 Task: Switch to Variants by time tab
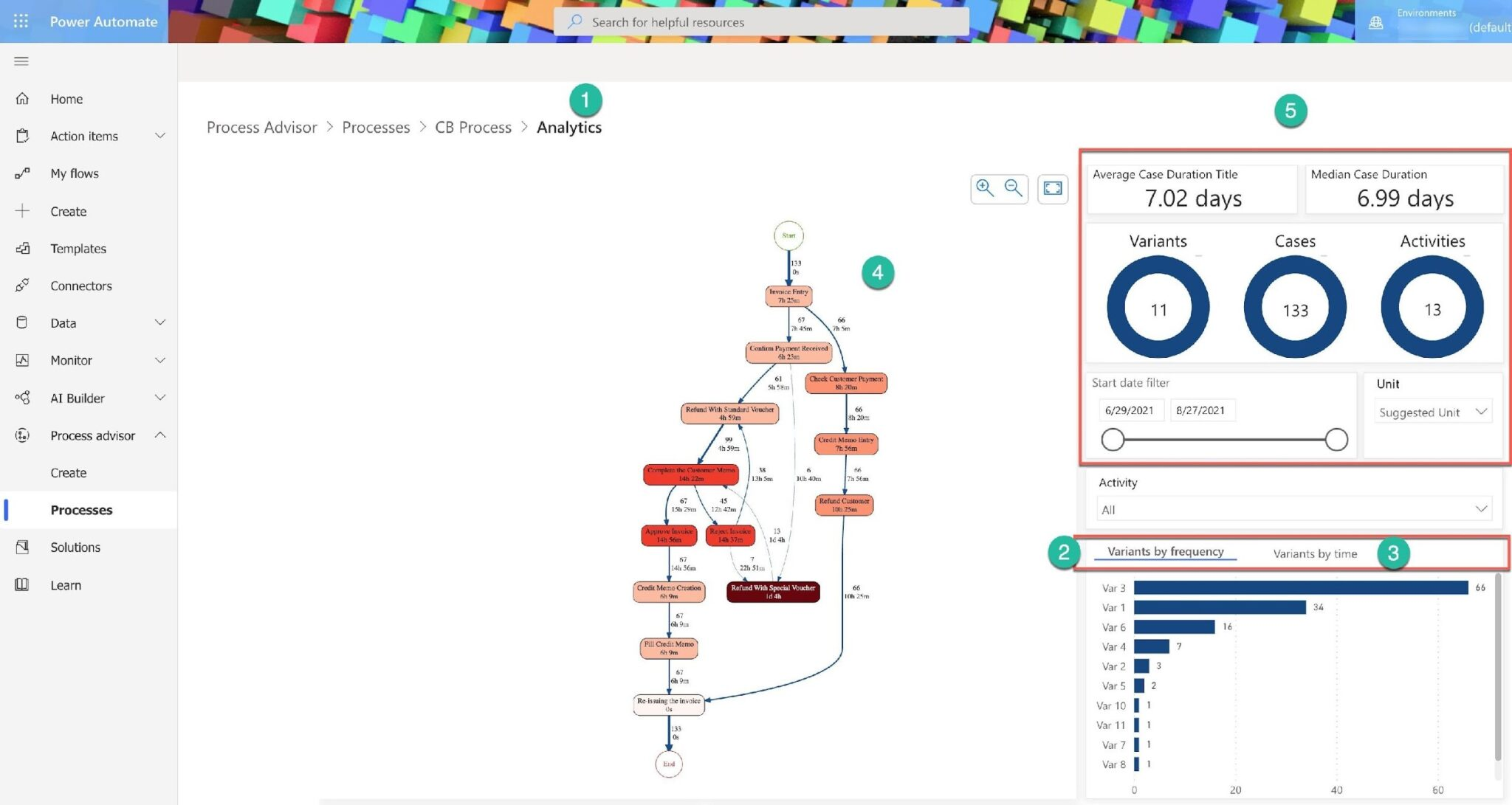click(1314, 553)
